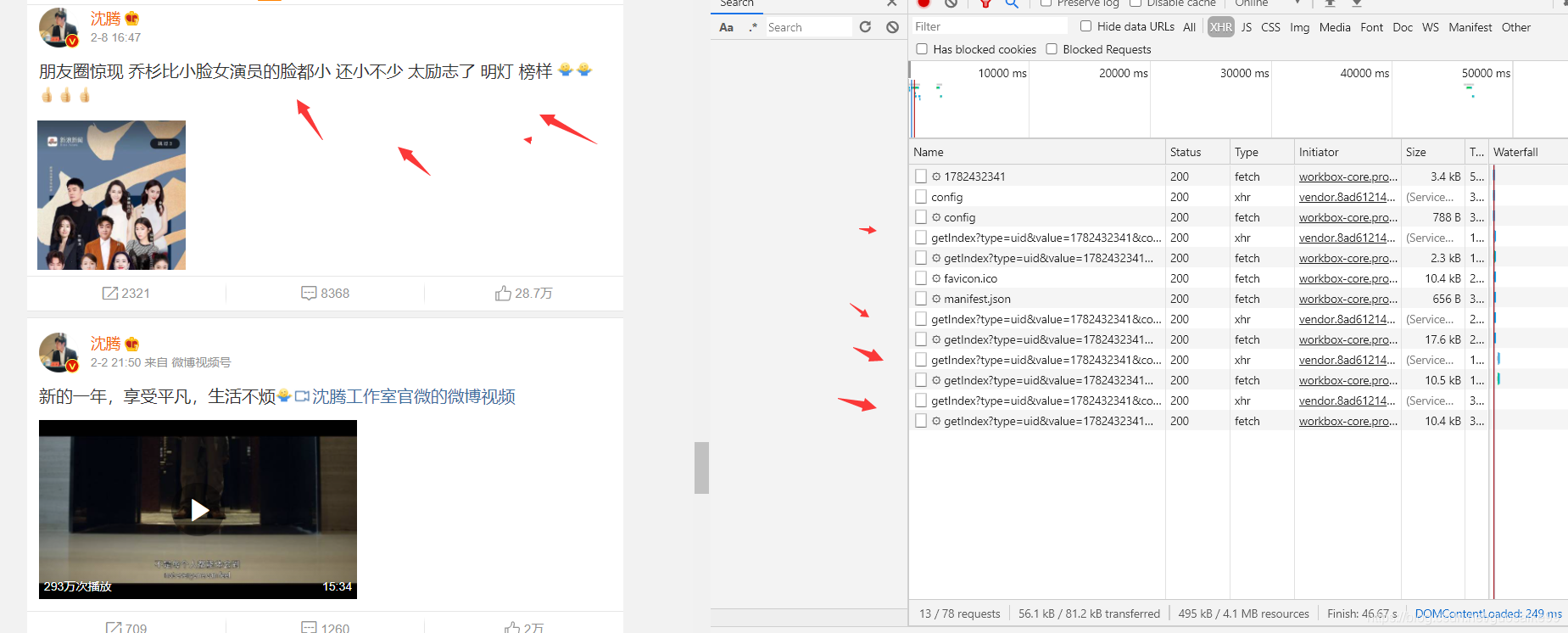Sort requests by Type column header
Screen dimensions: 1568x633
(x=1262, y=152)
